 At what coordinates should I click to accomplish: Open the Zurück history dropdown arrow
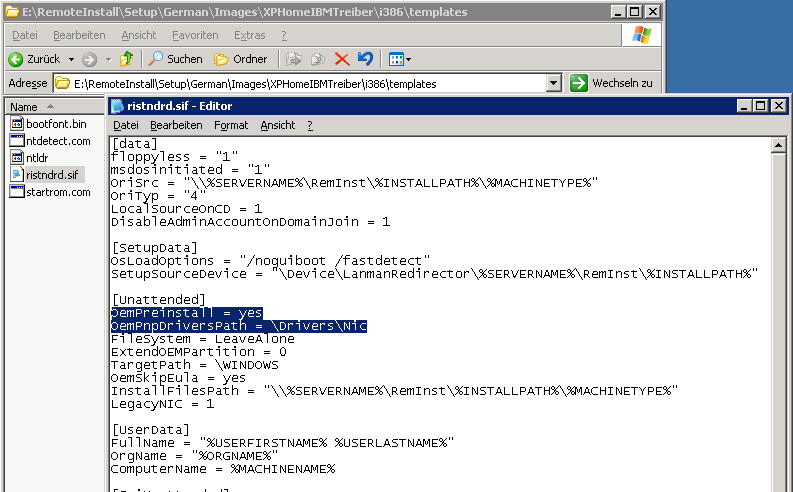coord(71,59)
